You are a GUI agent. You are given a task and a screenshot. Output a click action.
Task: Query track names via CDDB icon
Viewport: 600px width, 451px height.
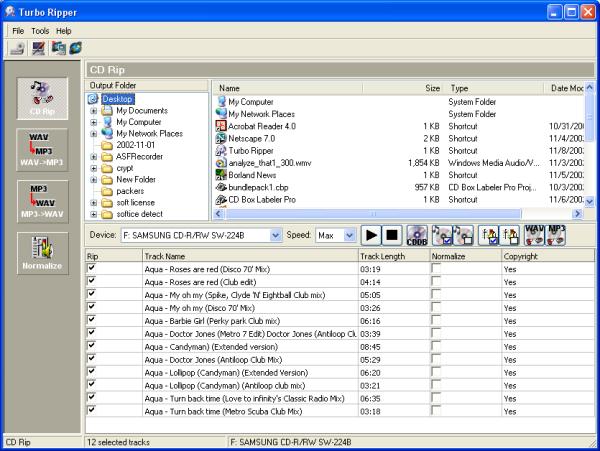[x=417, y=235]
